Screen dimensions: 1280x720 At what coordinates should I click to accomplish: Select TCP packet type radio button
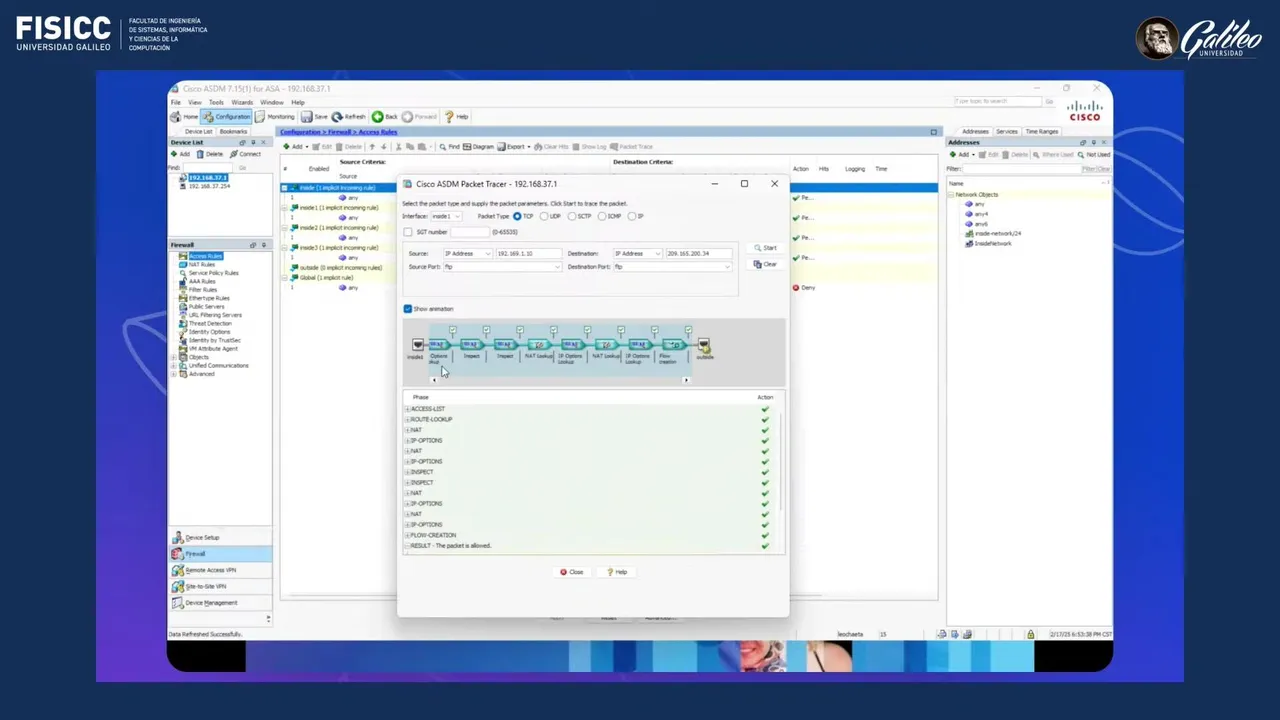click(517, 216)
